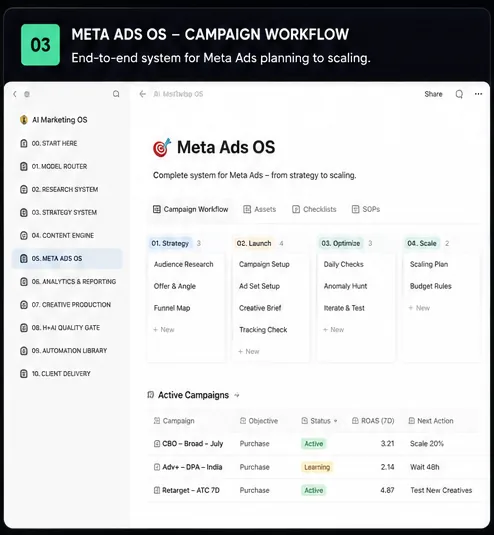Collapse the sidebar with the back chevron
Image resolution: width=494 pixels, height=535 pixels.
pos(15,94)
